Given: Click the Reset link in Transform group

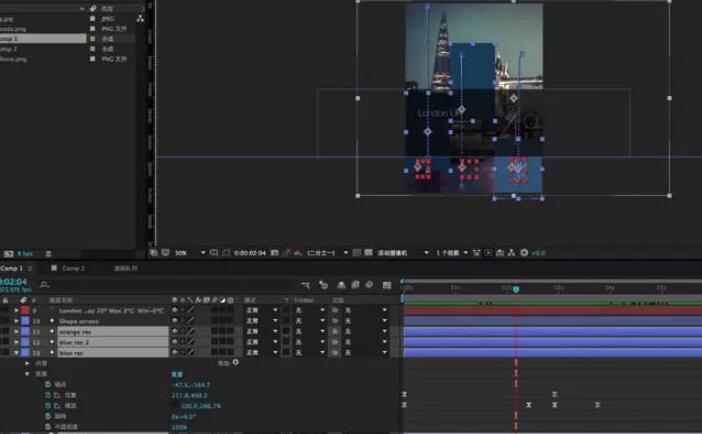Looking at the screenshot, I should pos(177,374).
